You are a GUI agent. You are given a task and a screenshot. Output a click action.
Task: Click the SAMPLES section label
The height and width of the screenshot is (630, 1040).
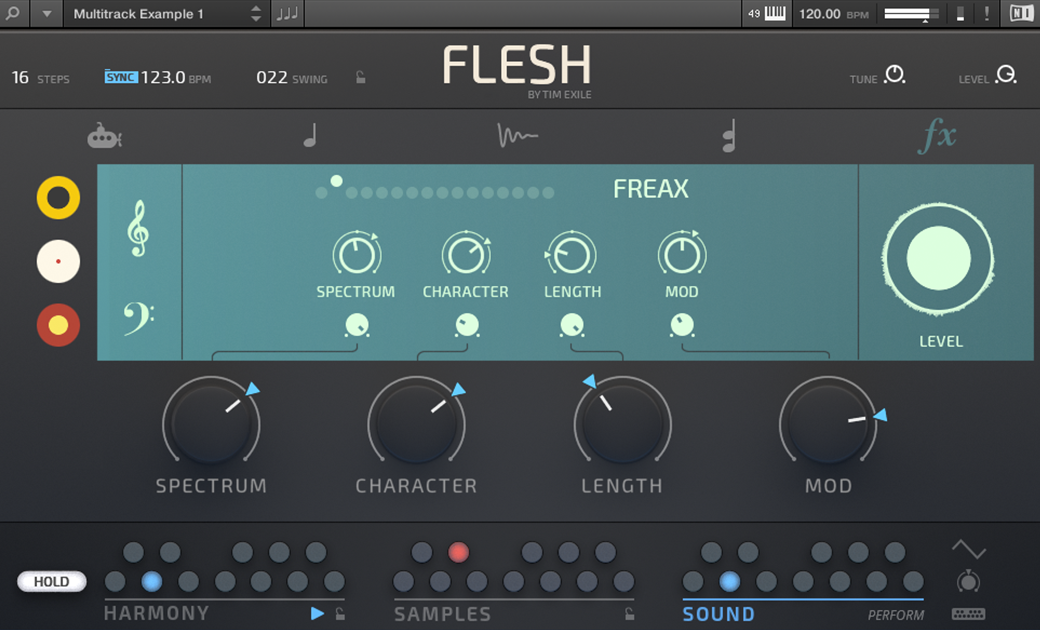coord(442,614)
